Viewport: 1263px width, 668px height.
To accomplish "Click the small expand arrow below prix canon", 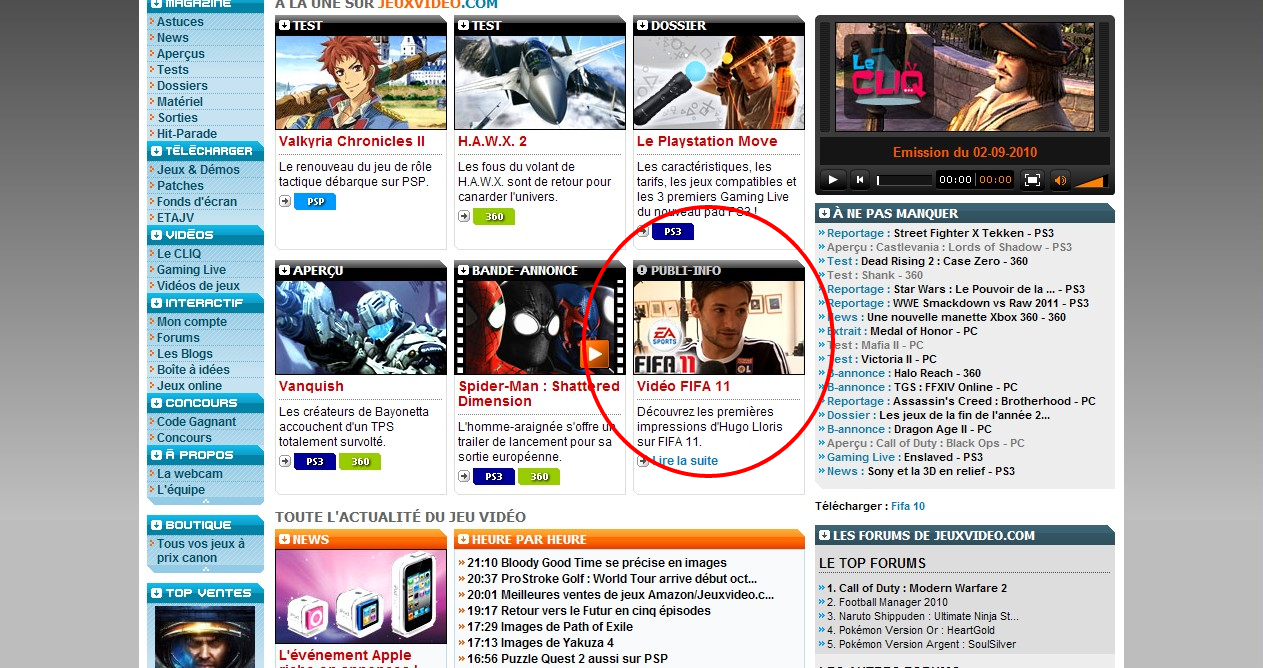I will (x=205, y=569).
